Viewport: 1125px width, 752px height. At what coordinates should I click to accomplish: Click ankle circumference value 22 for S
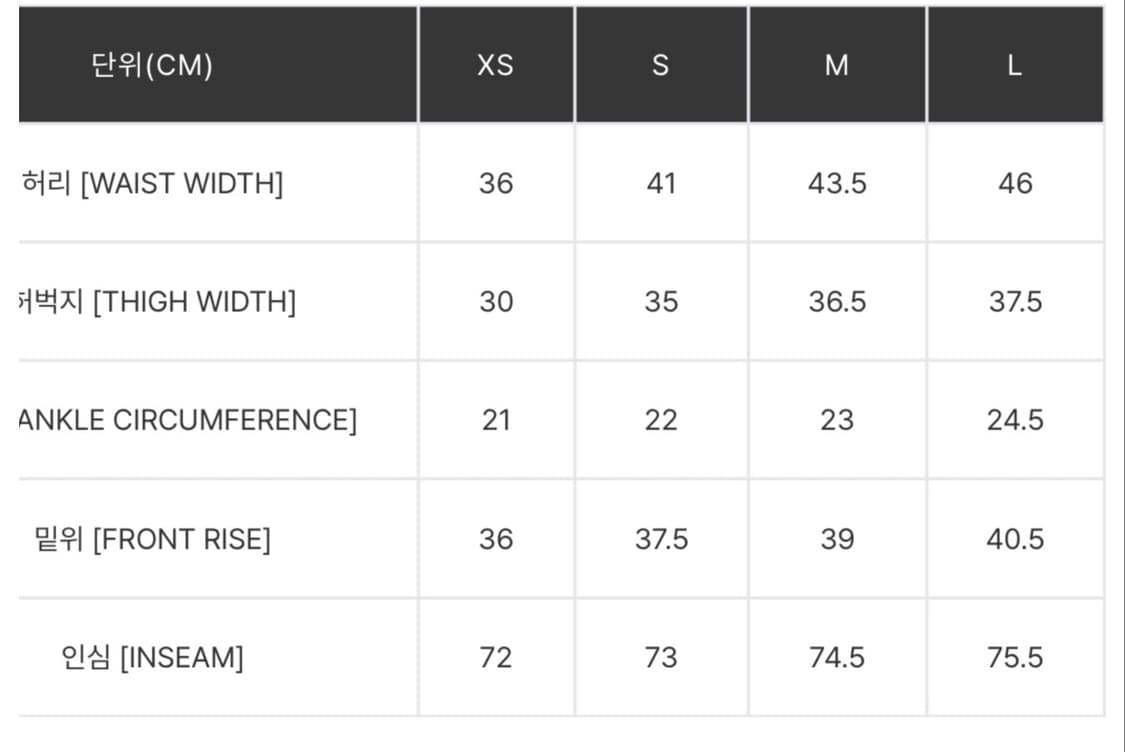pos(661,420)
